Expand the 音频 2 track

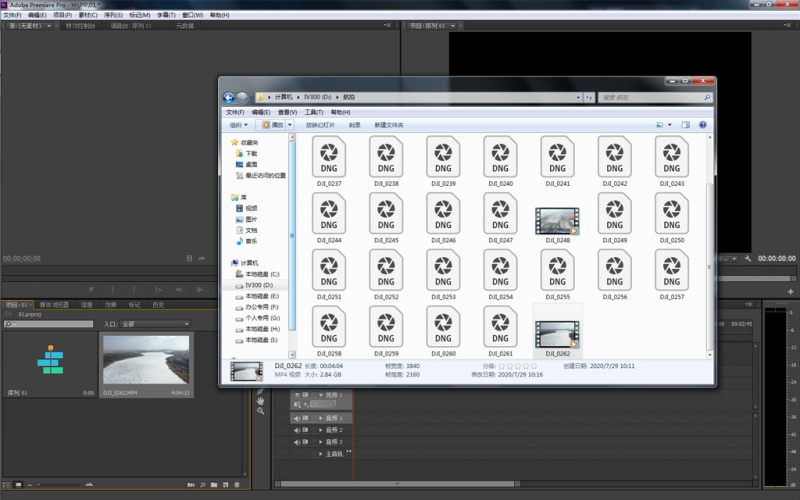point(321,430)
